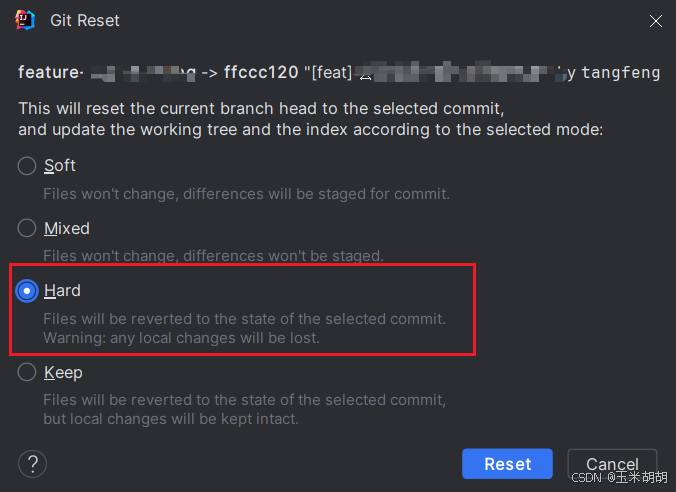Open help with the question mark button
This screenshot has width=676, height=492.
click(x=33, y=463)
